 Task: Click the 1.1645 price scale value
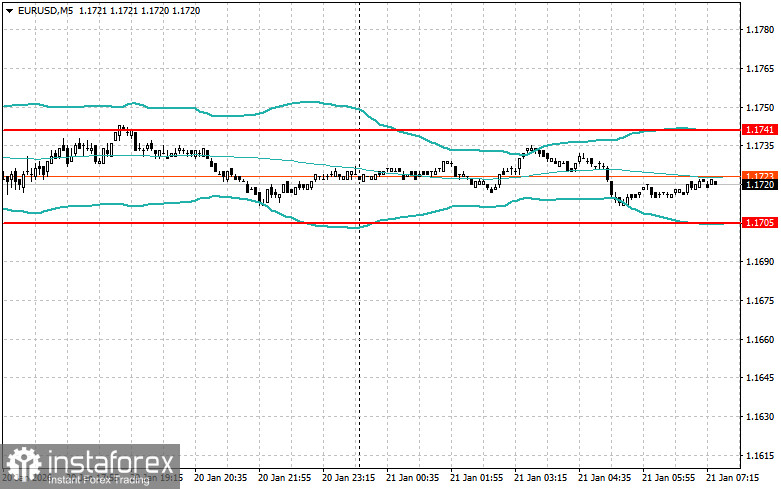click(760, 378)
